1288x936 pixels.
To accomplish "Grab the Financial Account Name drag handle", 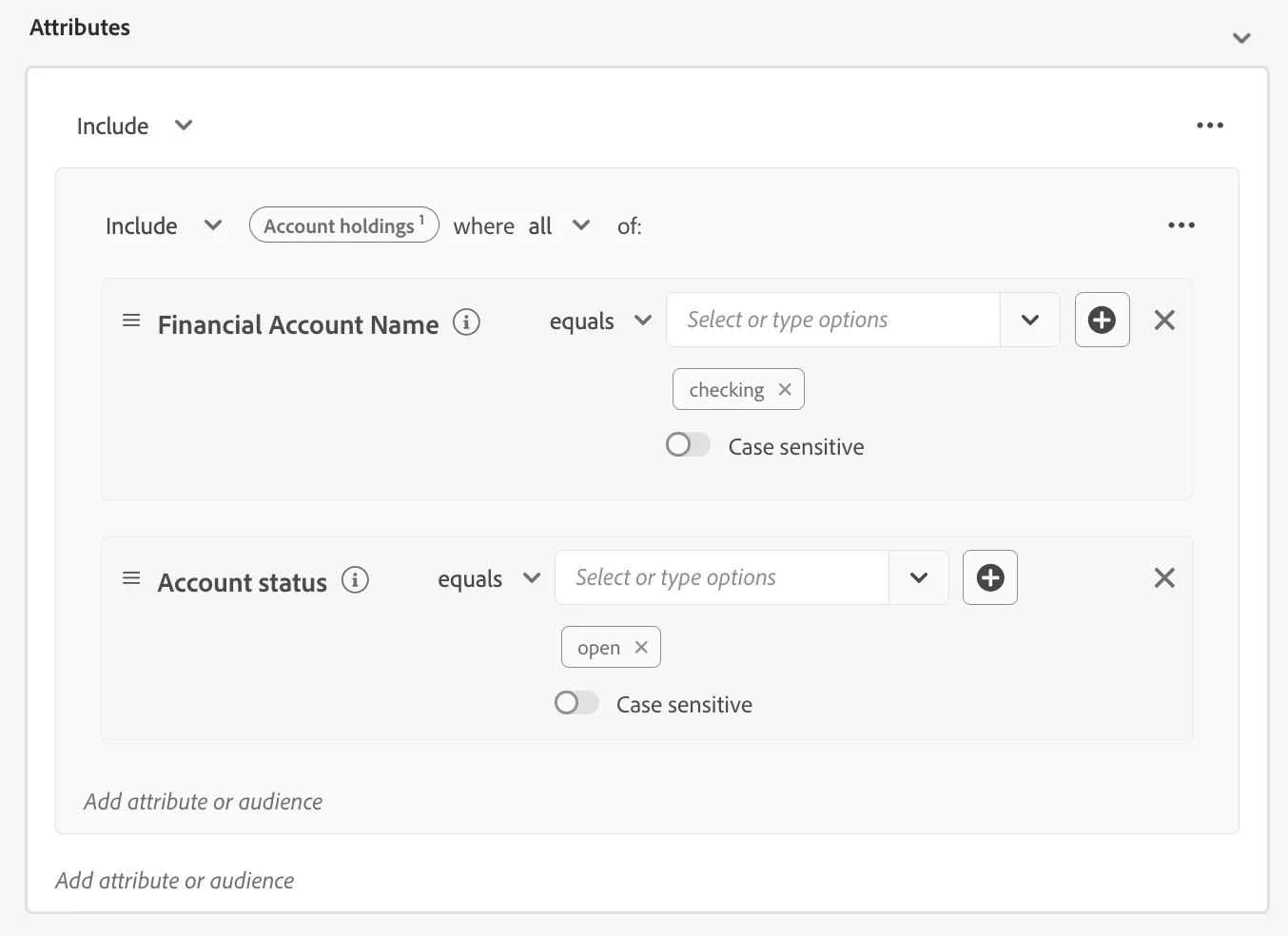I will tap(131, 321).
